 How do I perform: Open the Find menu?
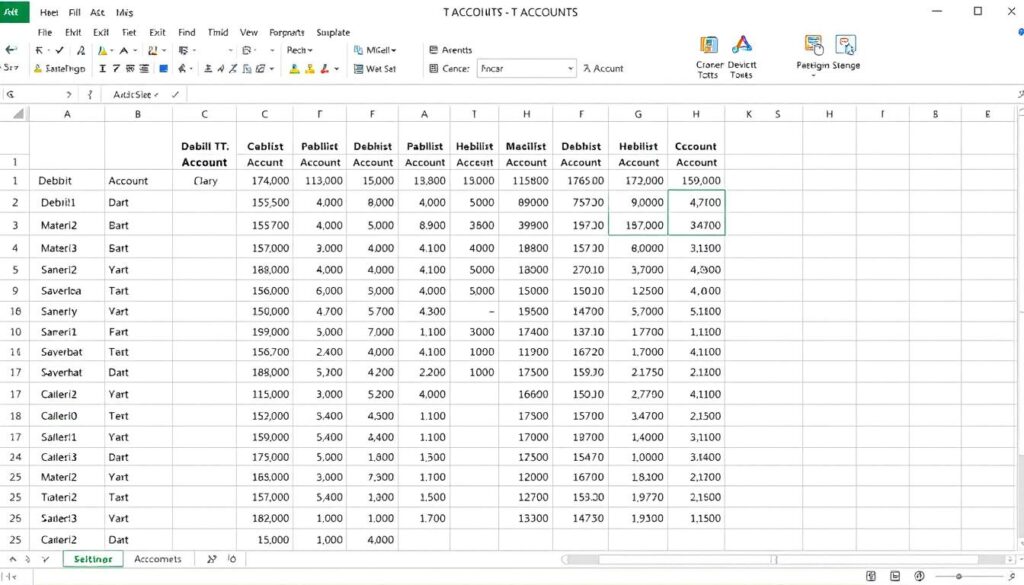tap(187, 32)
